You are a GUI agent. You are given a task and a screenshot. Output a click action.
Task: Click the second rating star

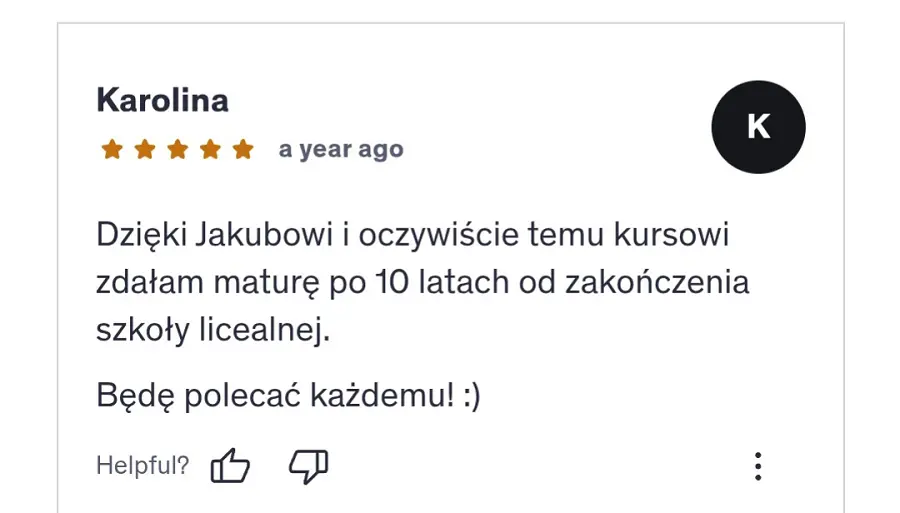tap(145, 150)
